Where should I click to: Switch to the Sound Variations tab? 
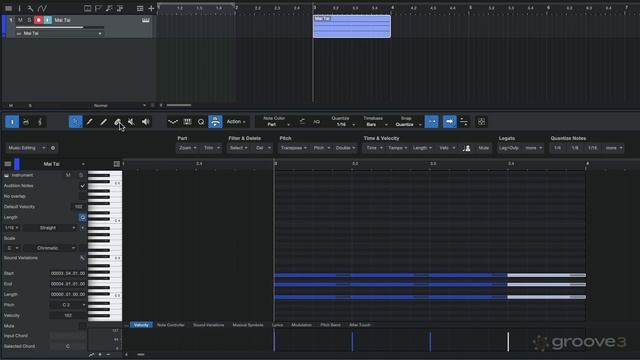[x=209, y=325]
